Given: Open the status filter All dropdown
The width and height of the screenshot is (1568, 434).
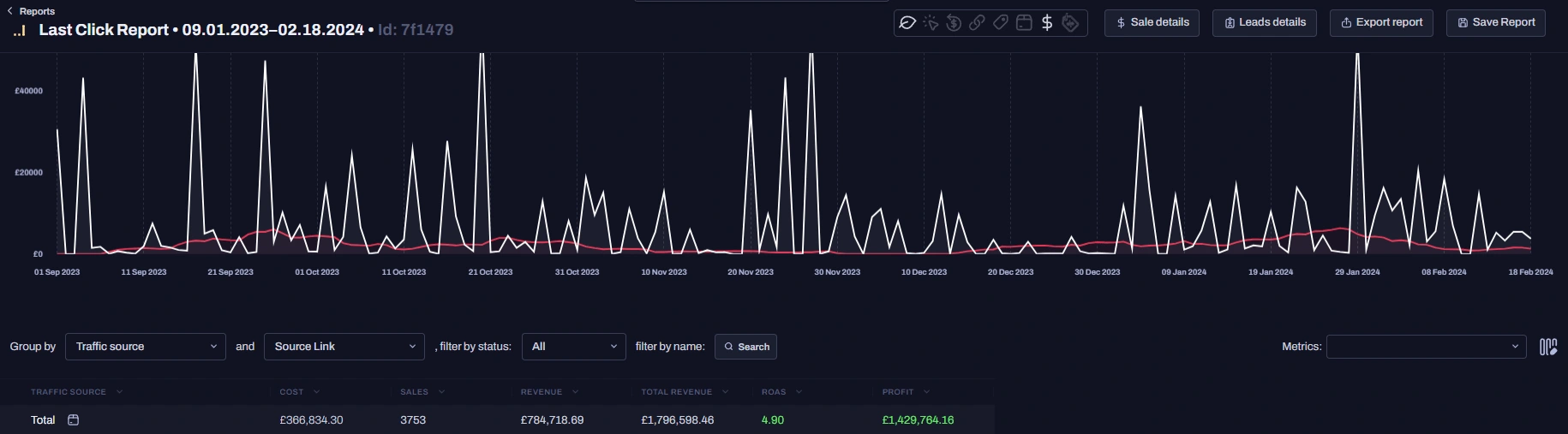Looking at the screenshot, I should [x=573, y=347].
